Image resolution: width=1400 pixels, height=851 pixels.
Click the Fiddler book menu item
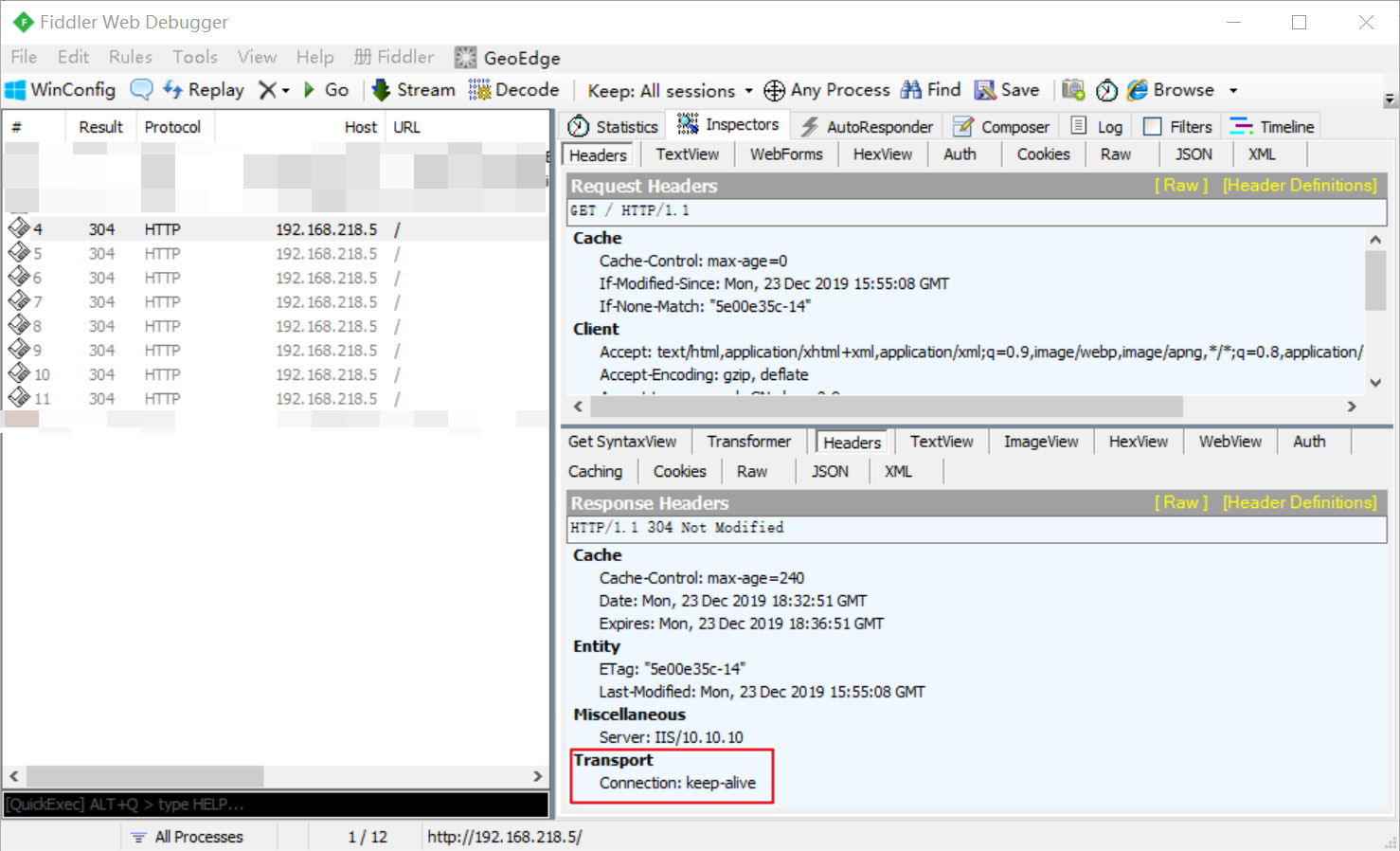point(394,57)
